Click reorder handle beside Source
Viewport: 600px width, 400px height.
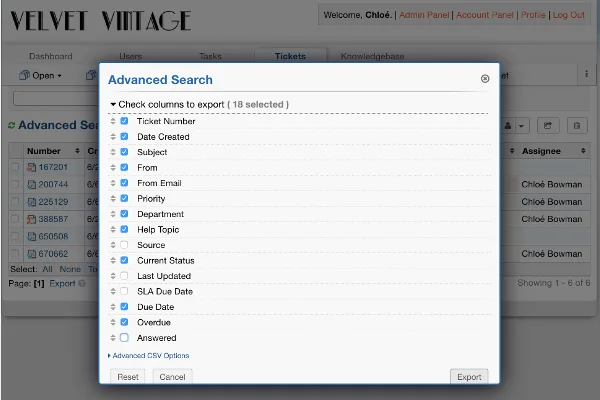click(113, 245)
